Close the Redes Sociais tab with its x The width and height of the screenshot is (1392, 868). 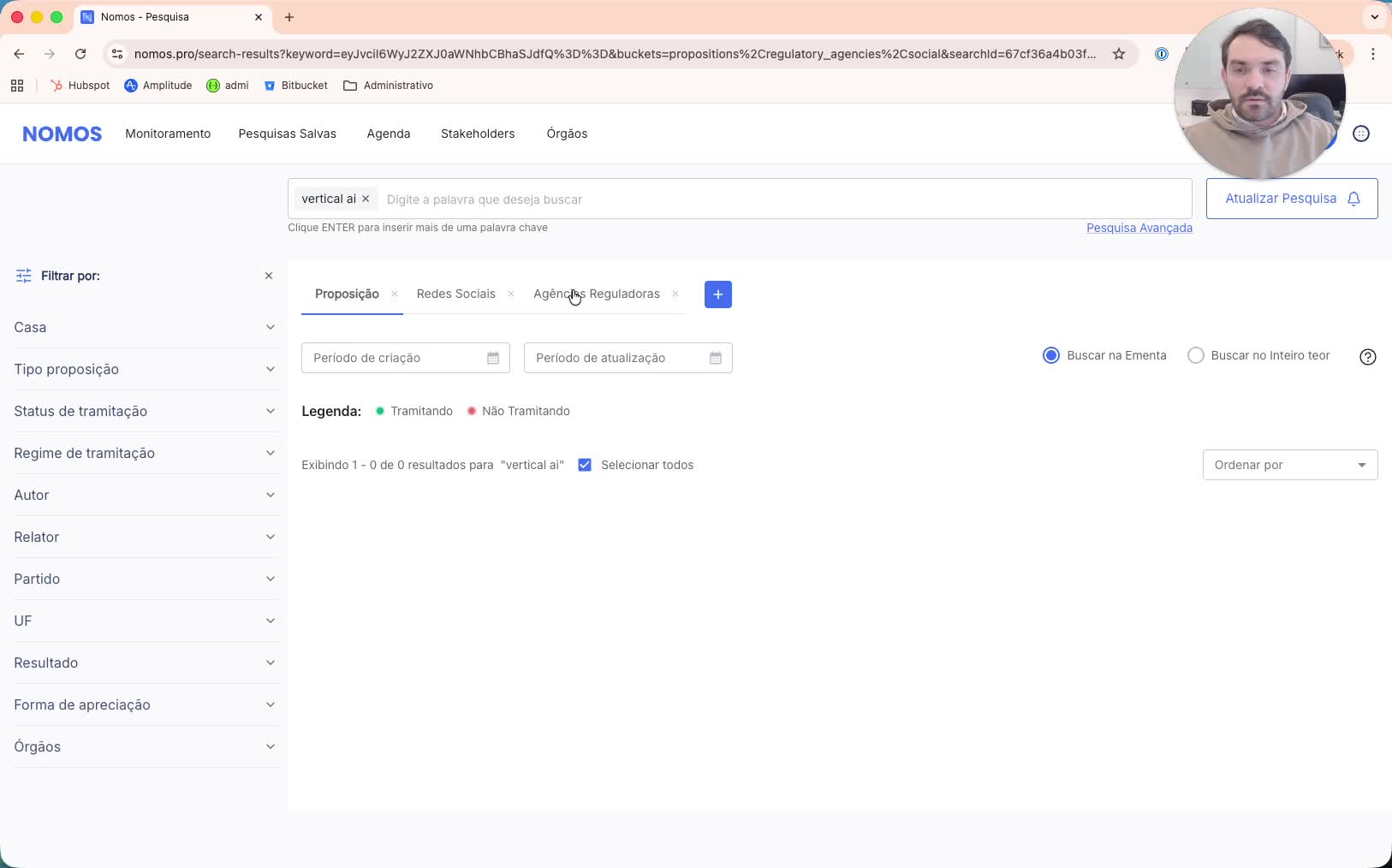(x=511, y=294)
